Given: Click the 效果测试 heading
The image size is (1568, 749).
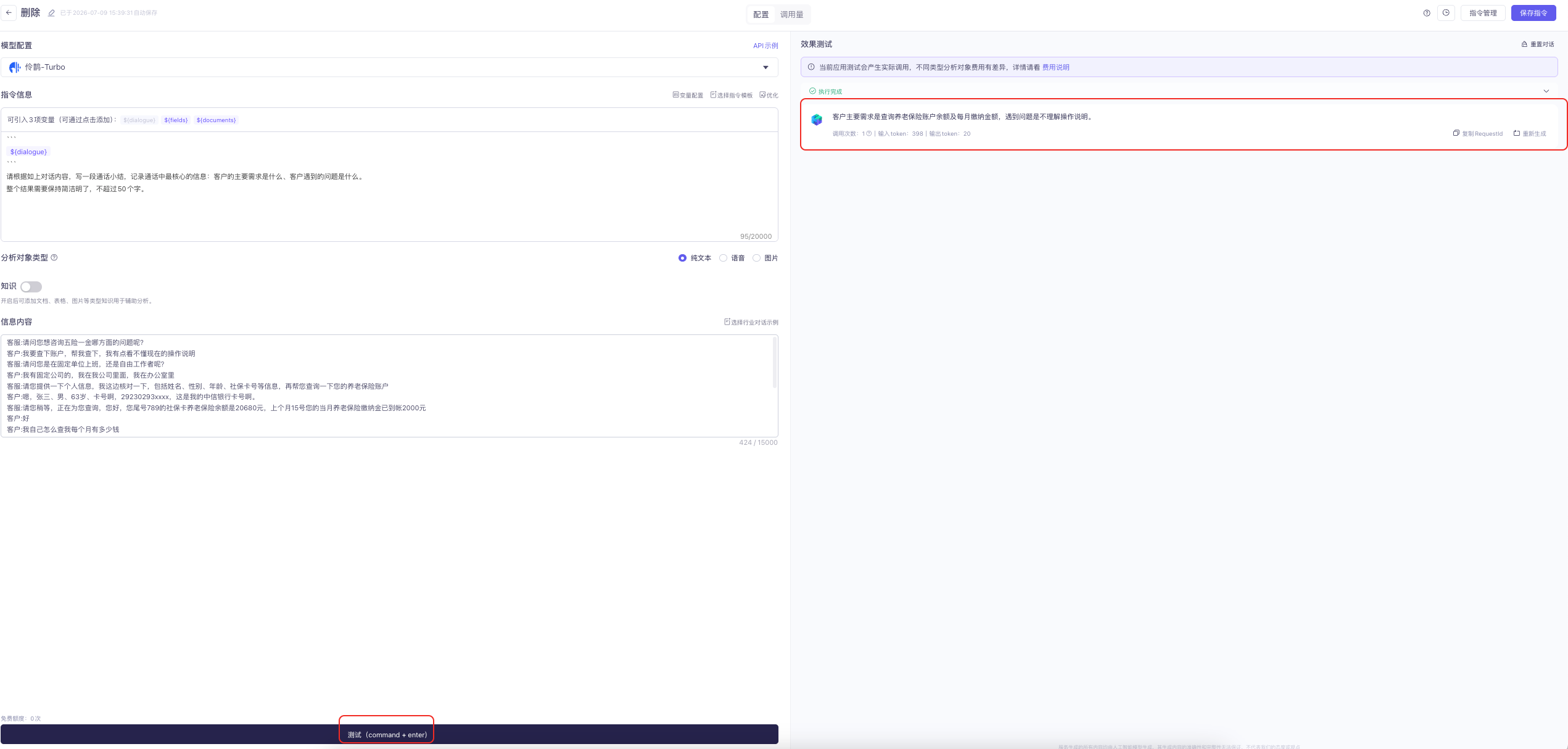Looking at the screenshot, I should pos(816,44).
